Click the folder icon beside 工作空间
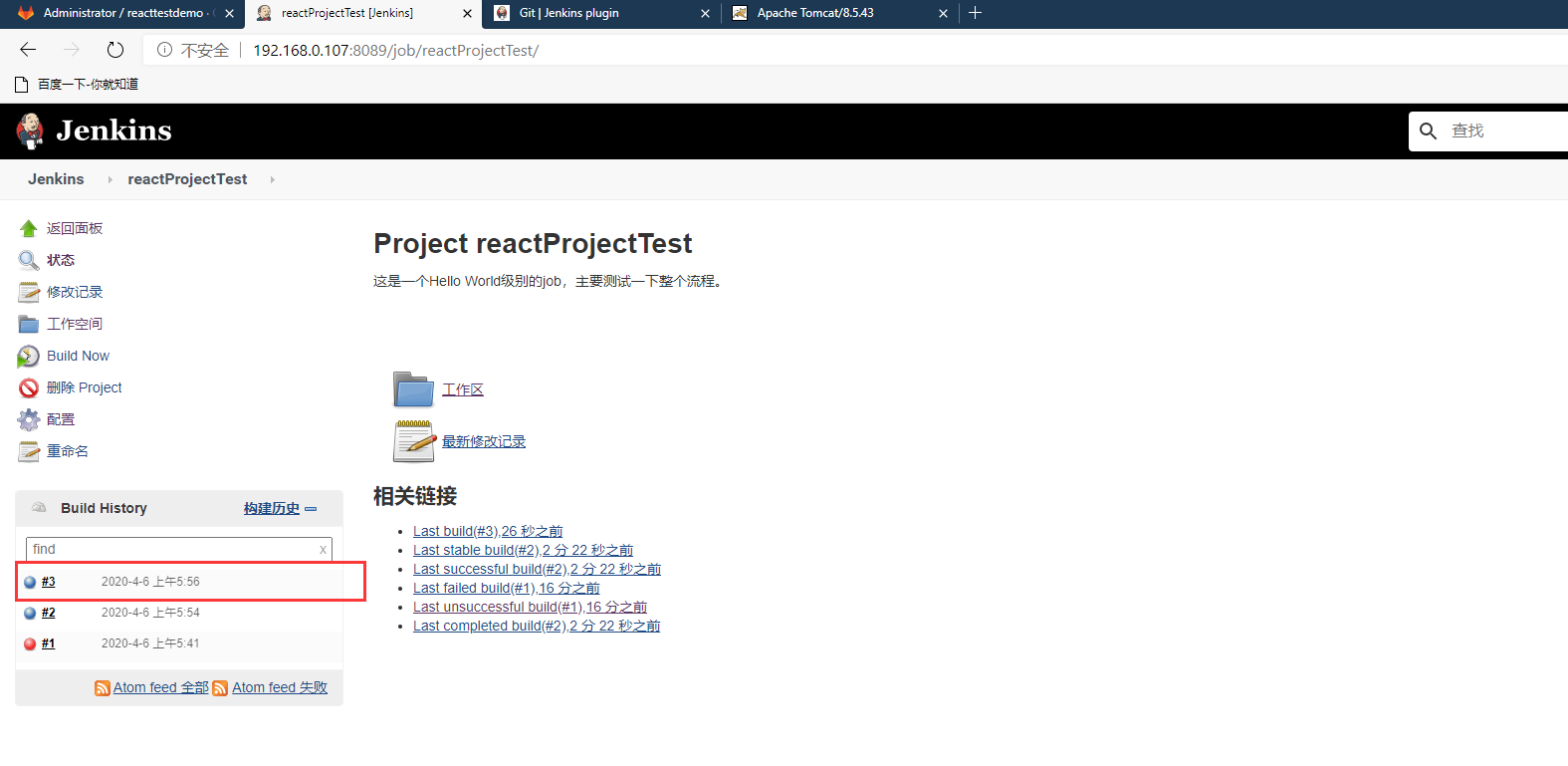 pyautogui.click(x=28, y=324)
